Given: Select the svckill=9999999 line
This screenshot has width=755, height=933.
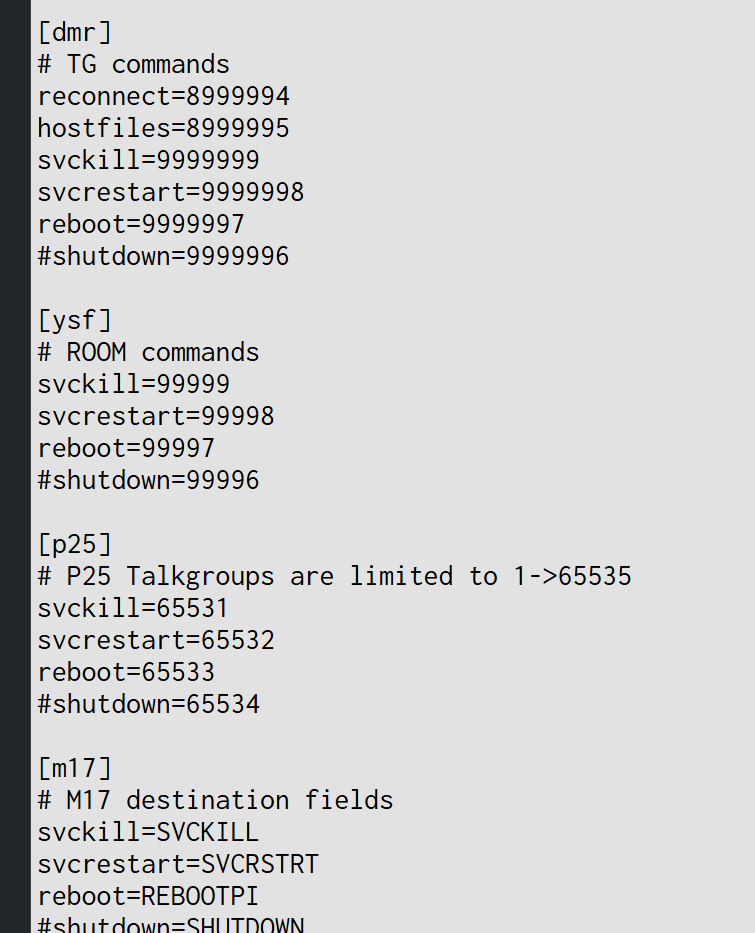Looking at the screenshot, I should pos(148,161).
